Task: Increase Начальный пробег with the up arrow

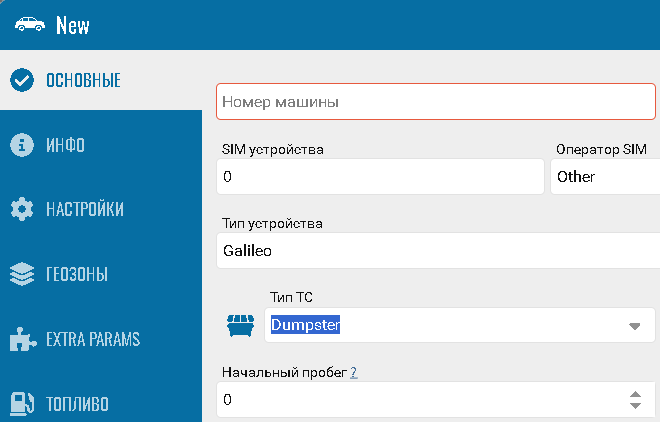Action: [x=634, y=394]
